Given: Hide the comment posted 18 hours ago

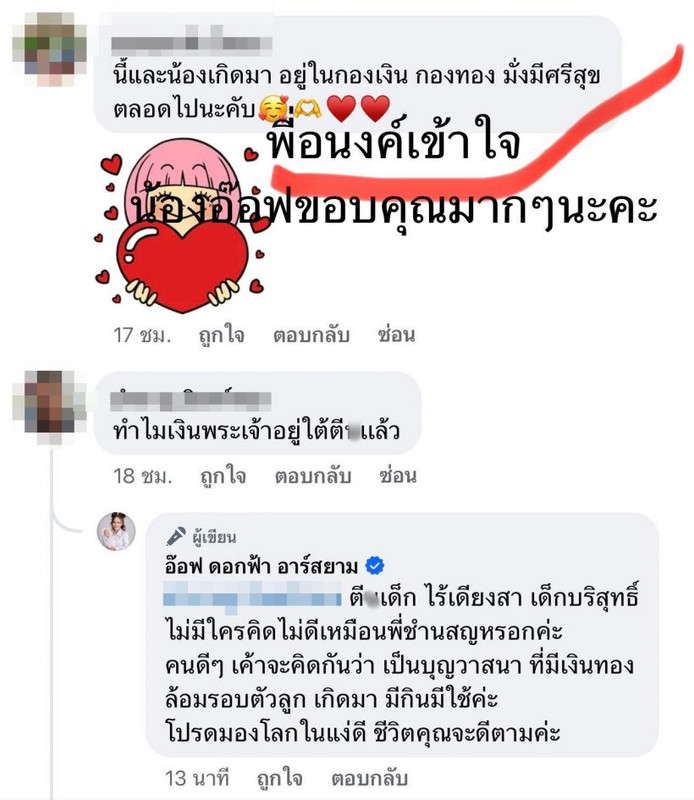Looking at the screenshot, I should coord(398,476).
